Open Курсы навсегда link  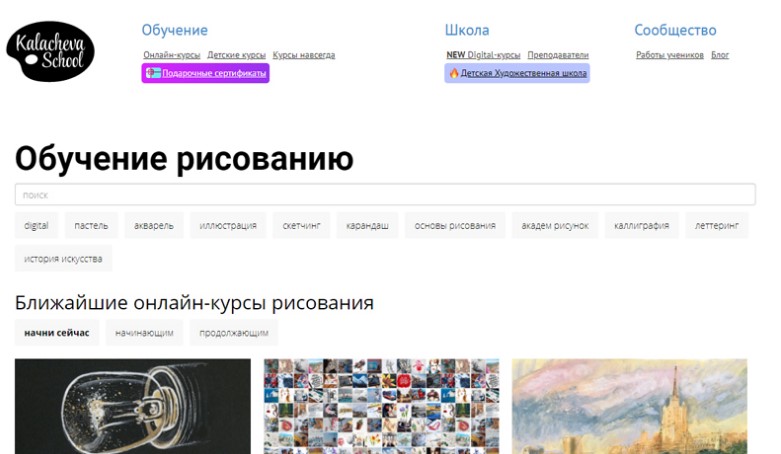pyautogui.click(x=304, y=55)
